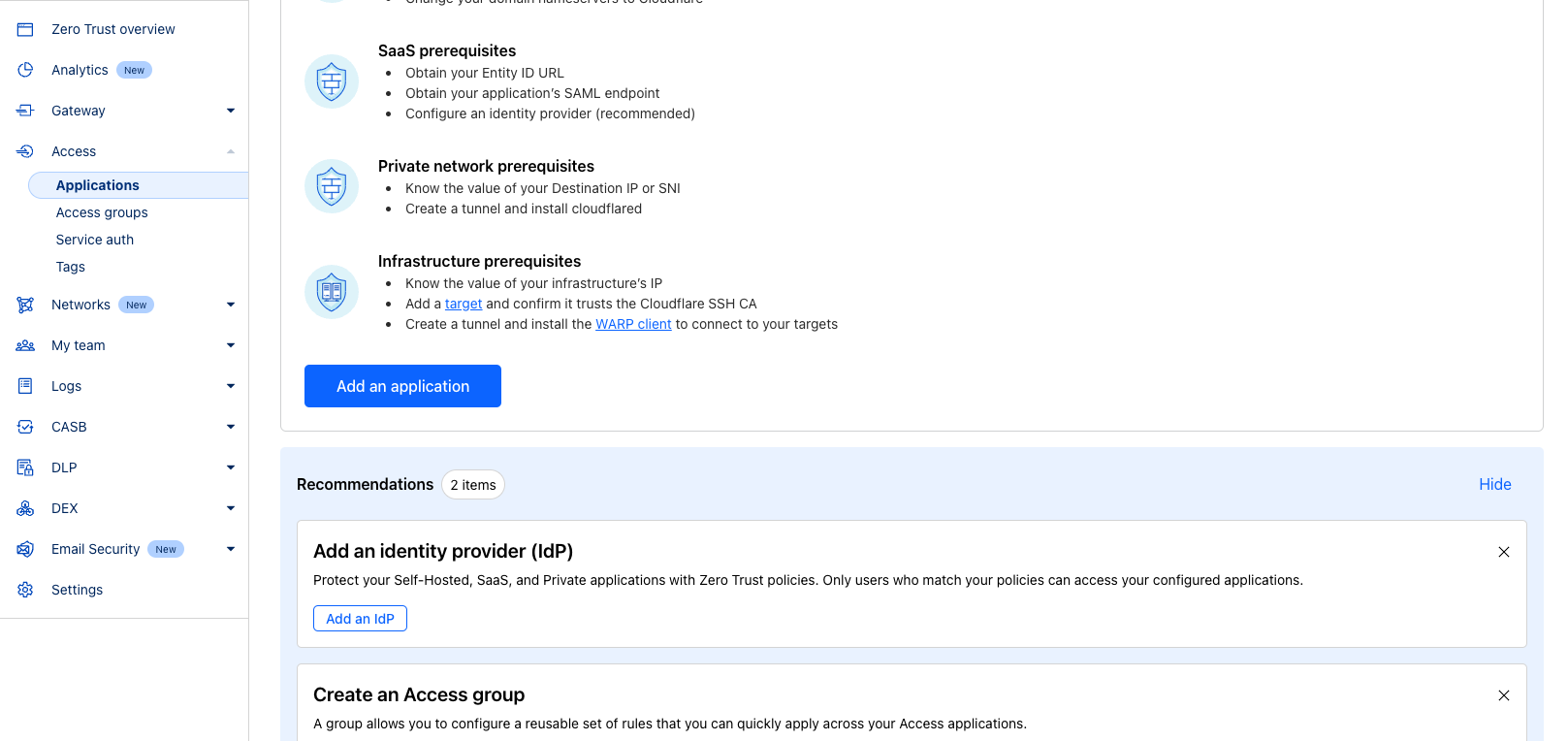Click the CASB sidebar icon
This screenshot has width=1568, height=741.
(25, 427)
